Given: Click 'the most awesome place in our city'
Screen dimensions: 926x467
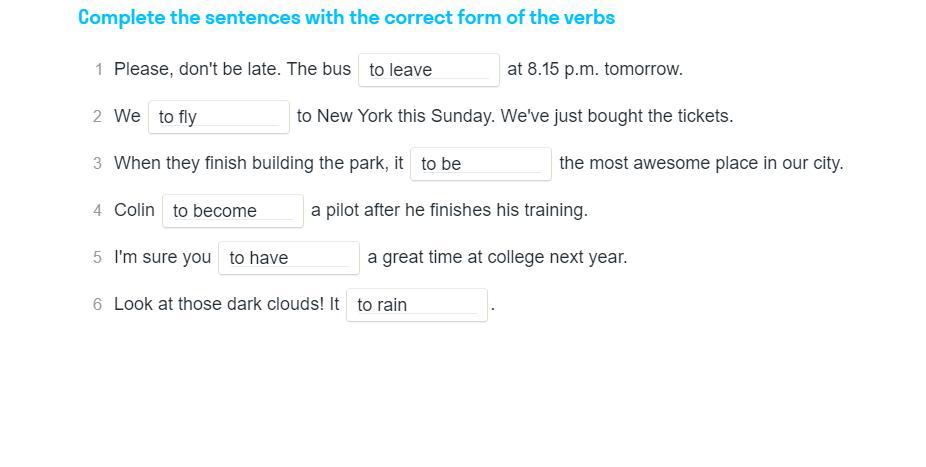Looking at the screenshot, I should point(701,164).
